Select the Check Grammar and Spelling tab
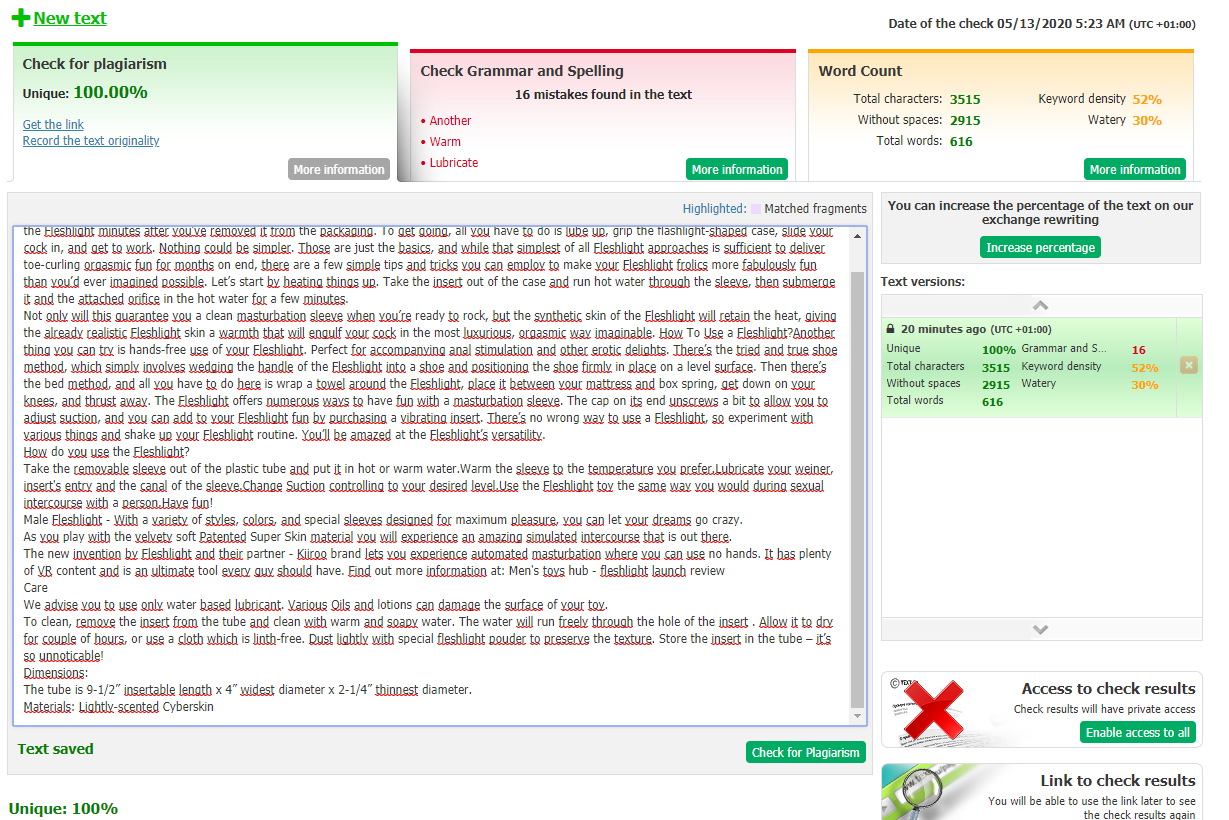Screen dimensions: 1229x820 pyautogui.click(x=603, y=115)
